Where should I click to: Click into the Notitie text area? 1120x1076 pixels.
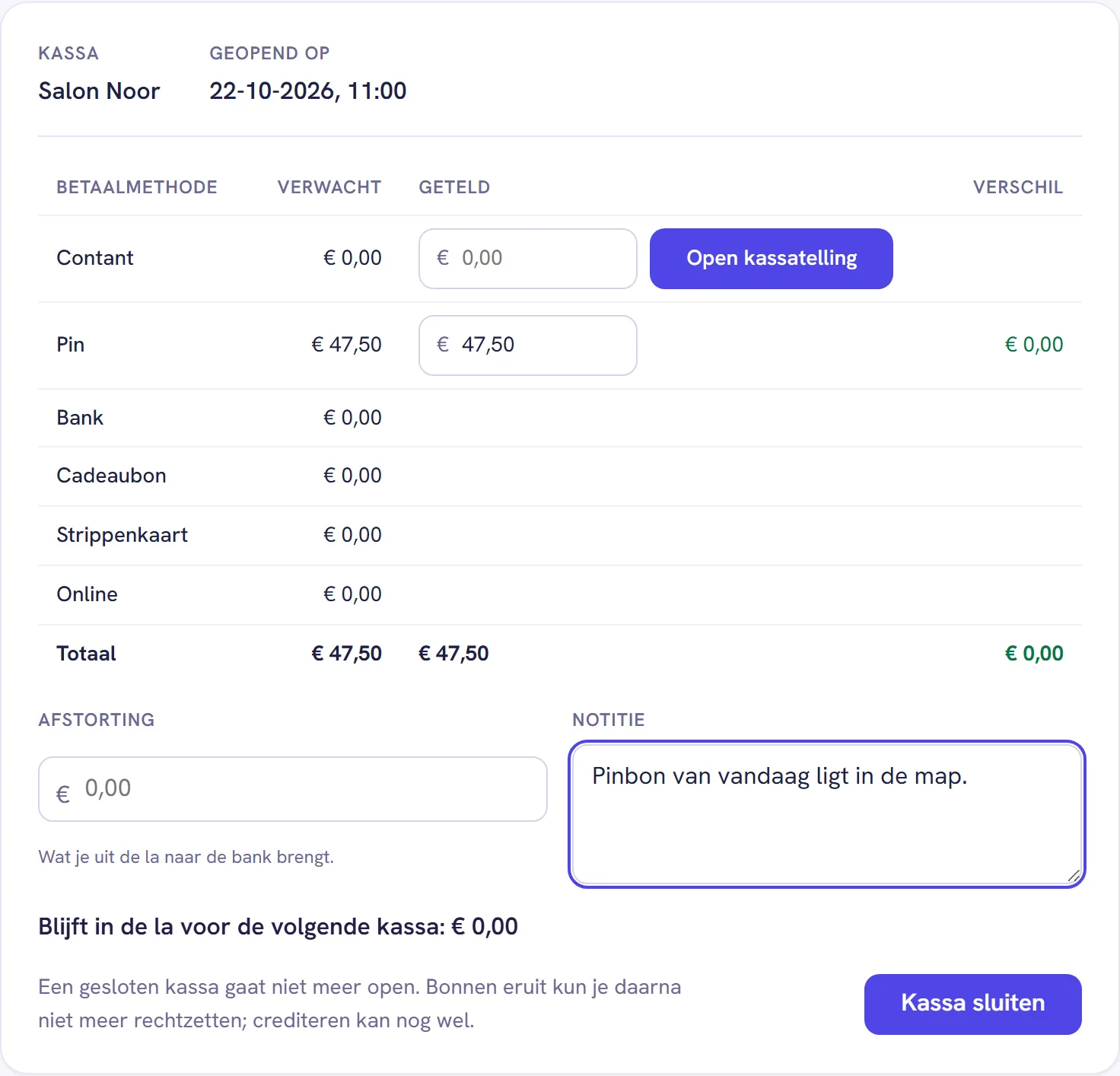pyautogui.click(x=827, y=814)
